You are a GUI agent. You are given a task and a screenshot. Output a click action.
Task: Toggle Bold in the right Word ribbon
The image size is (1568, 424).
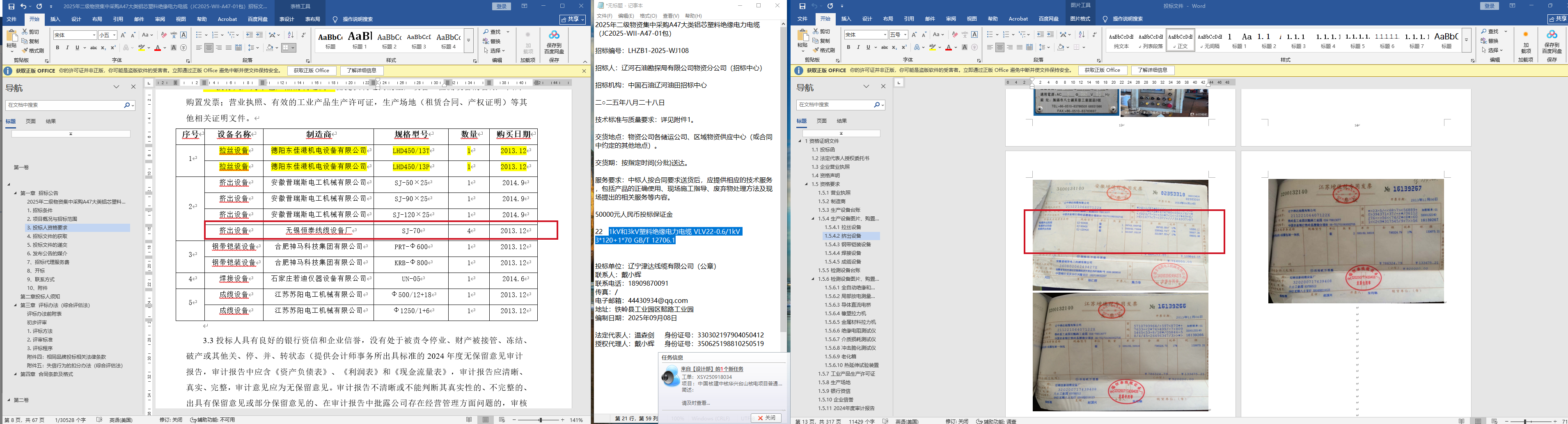point(848,48)
